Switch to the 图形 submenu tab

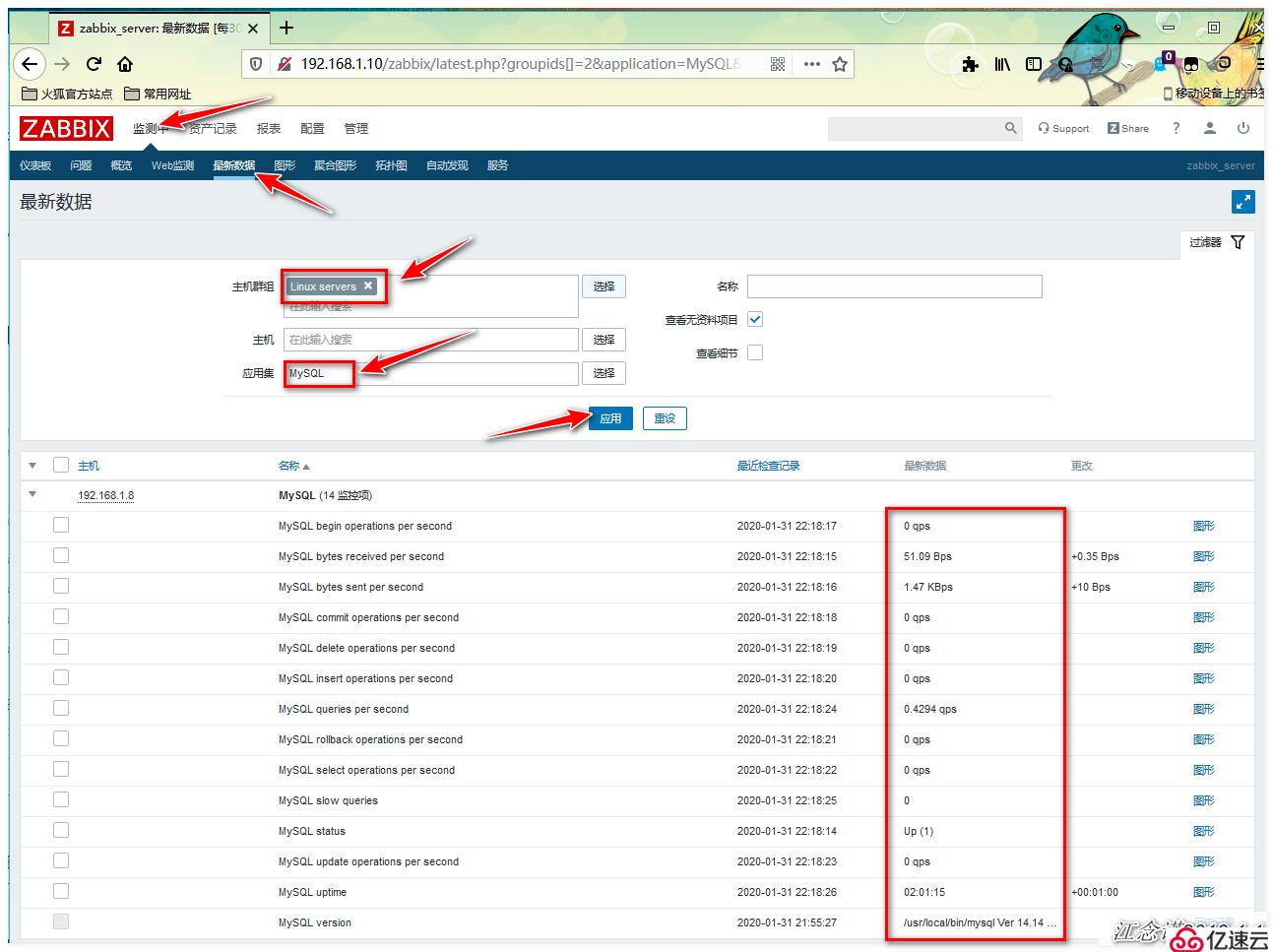[285, 165]
